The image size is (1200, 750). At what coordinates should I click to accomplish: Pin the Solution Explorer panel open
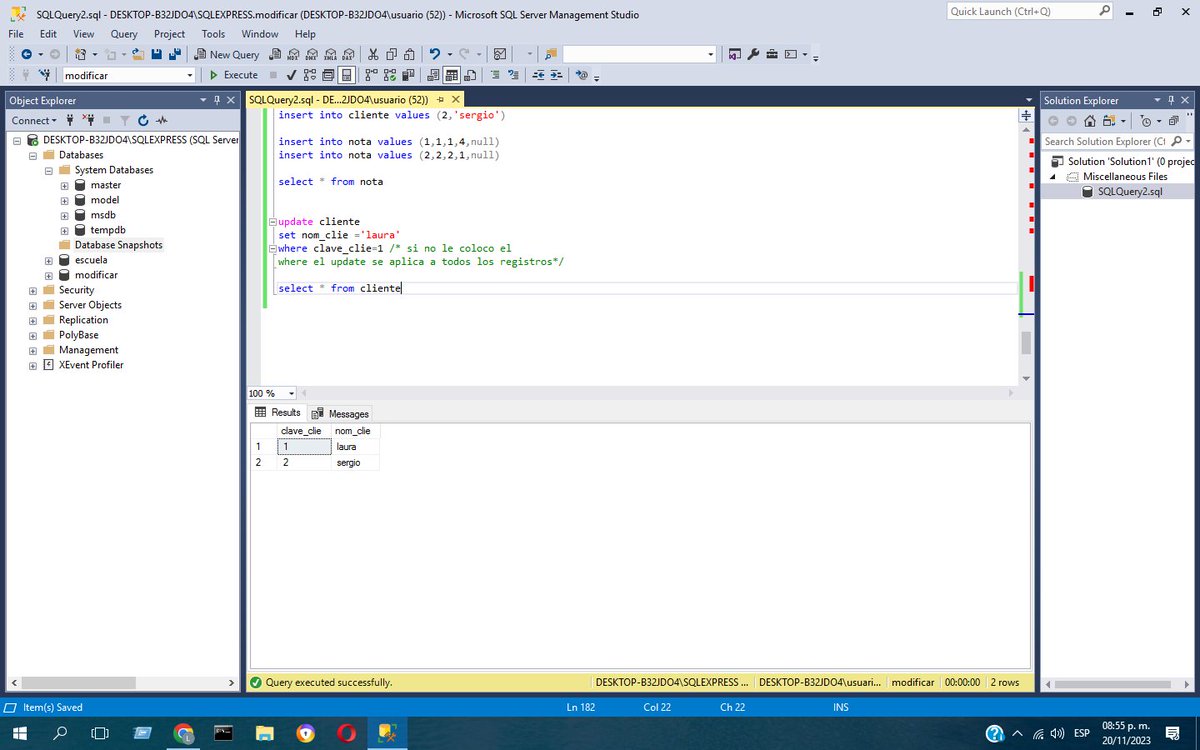[x=1171, y=99]
